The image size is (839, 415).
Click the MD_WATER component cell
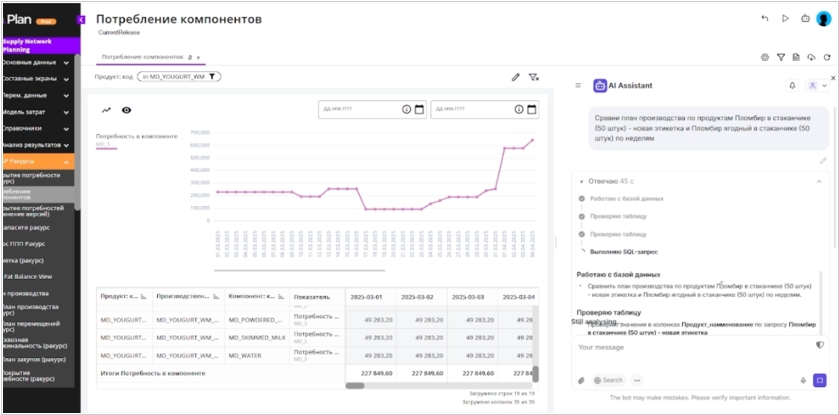click(257, 355)
